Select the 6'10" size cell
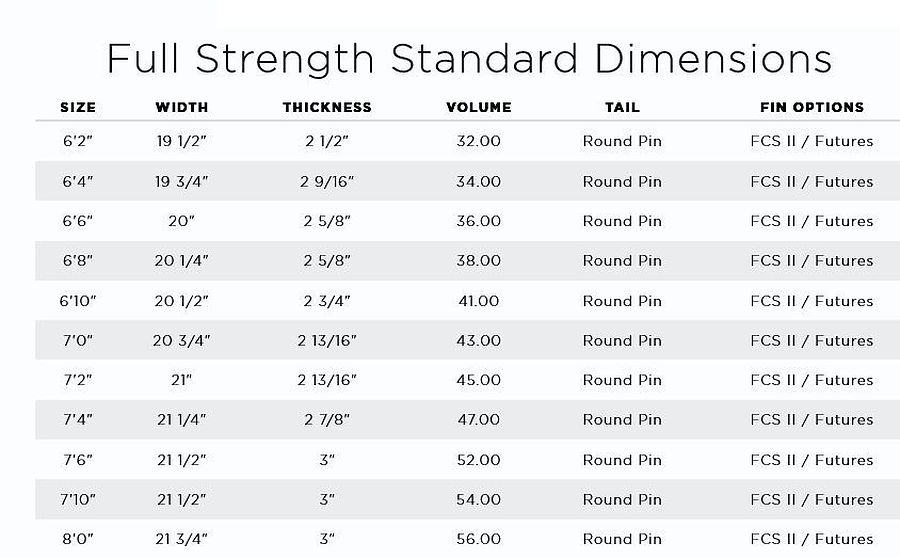The width and height of the screenshot is (900, 558). 78,301
